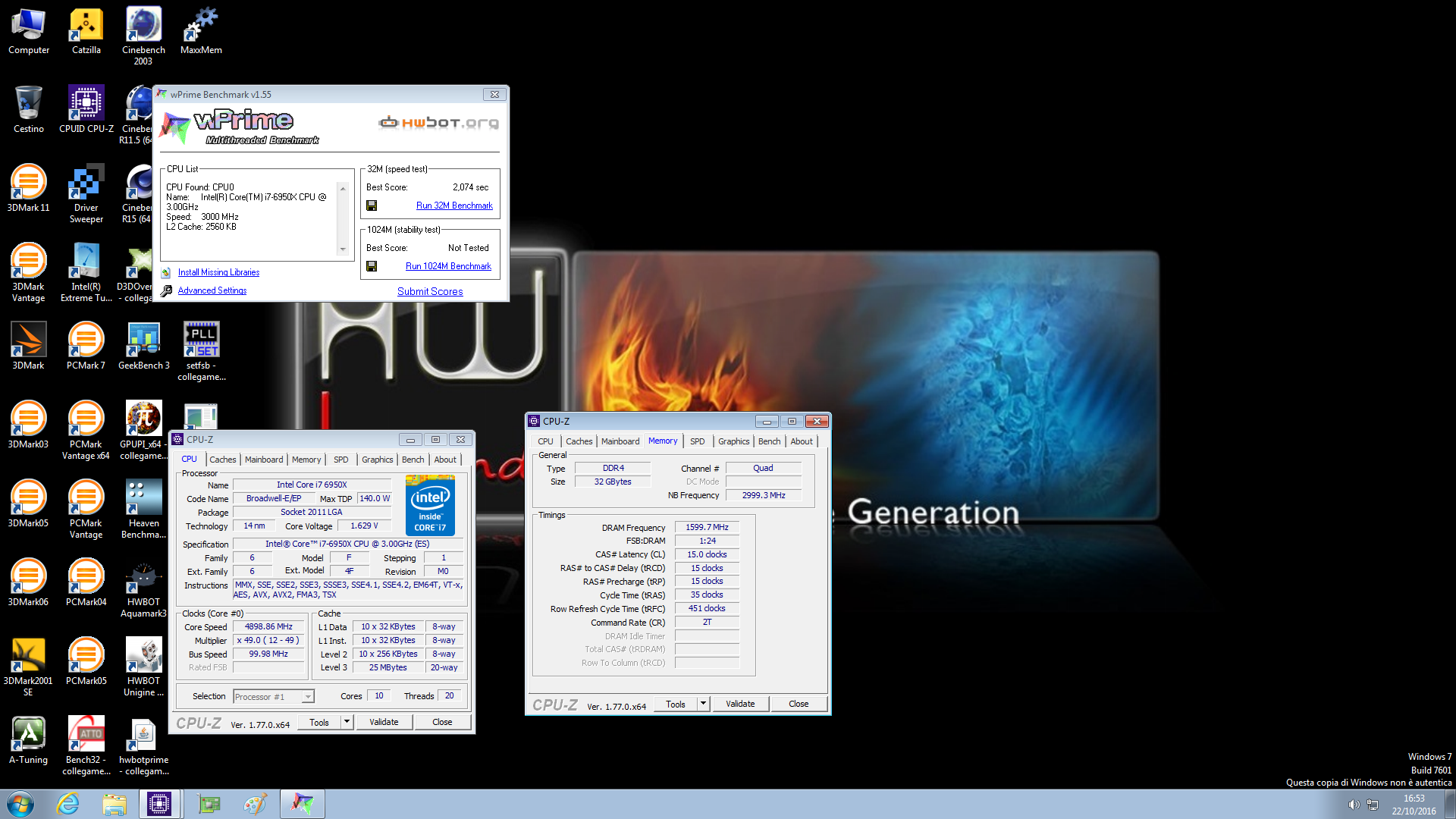Launch CPUID CPU-Z desktop shortcut
This screenshot has height=819, width=1456.
tap(86, 110)
